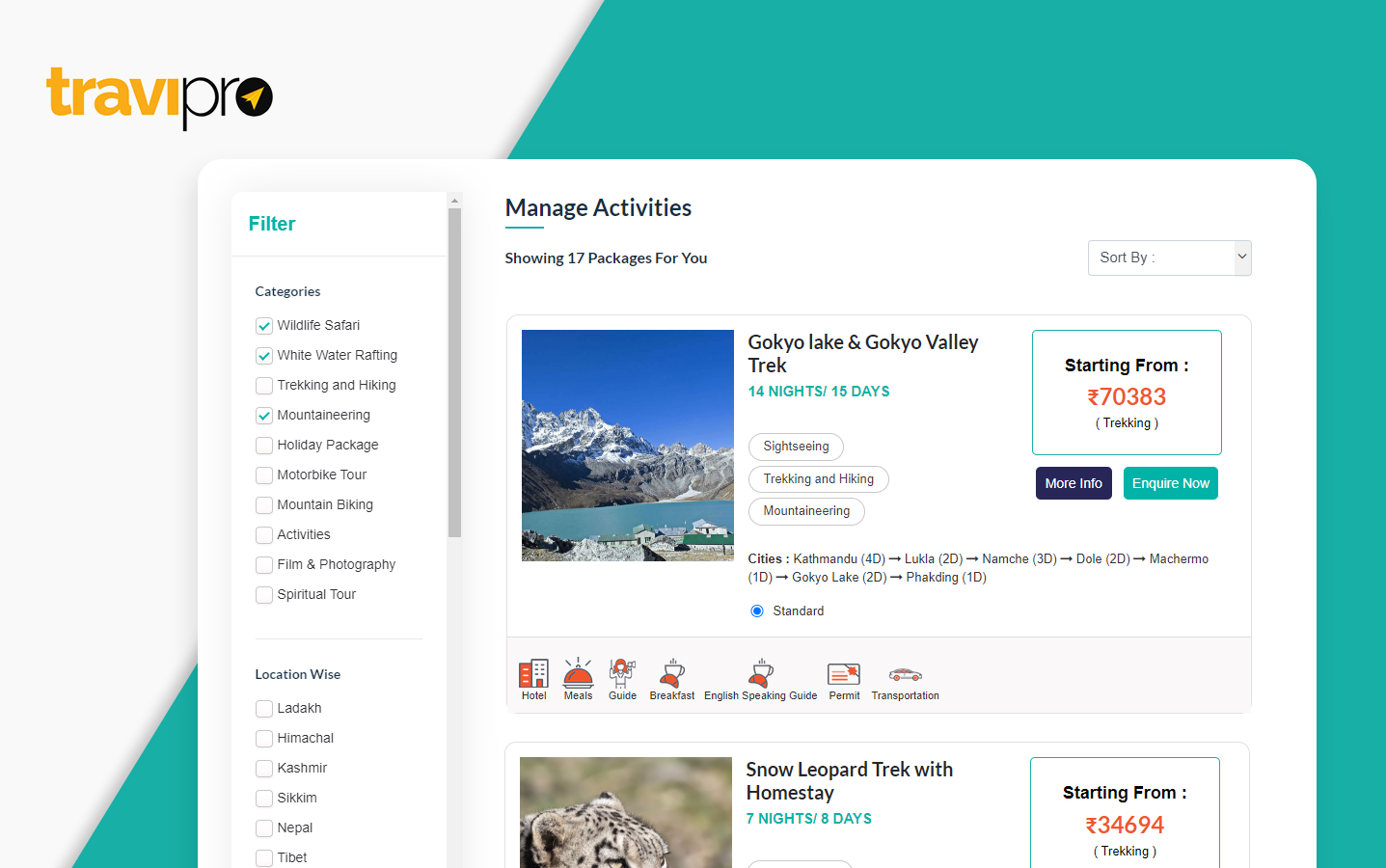Click the Permit amenity icon
The width and height of the screenshot is (1386, 868).
click(844, 673)
